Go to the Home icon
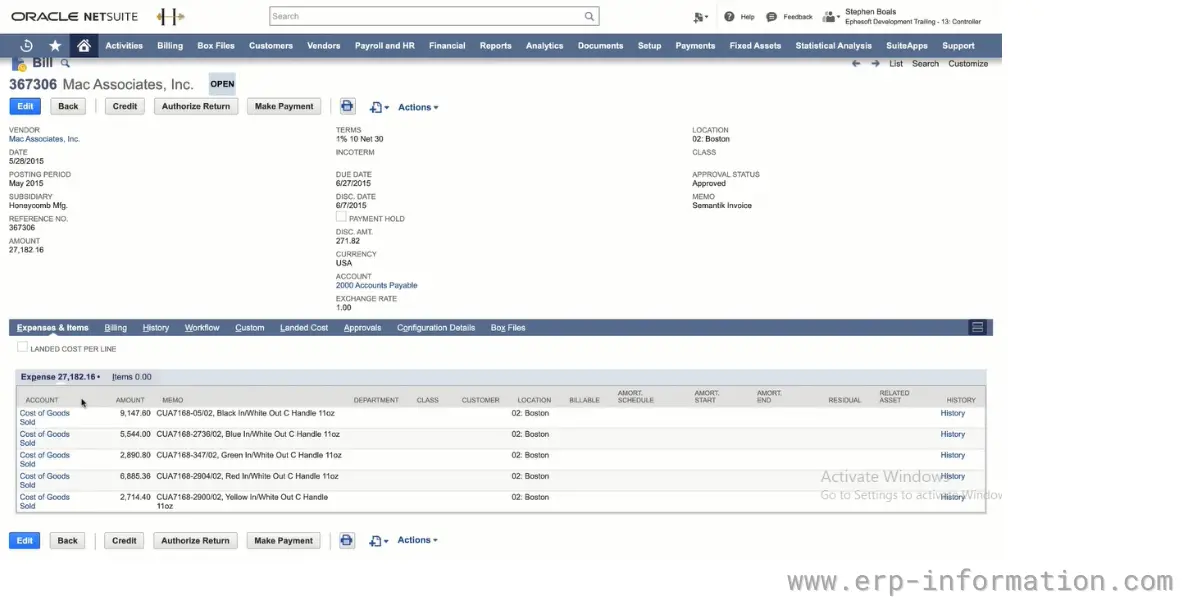The width and height of the screenshot is (1200, 600). point(84,46)
